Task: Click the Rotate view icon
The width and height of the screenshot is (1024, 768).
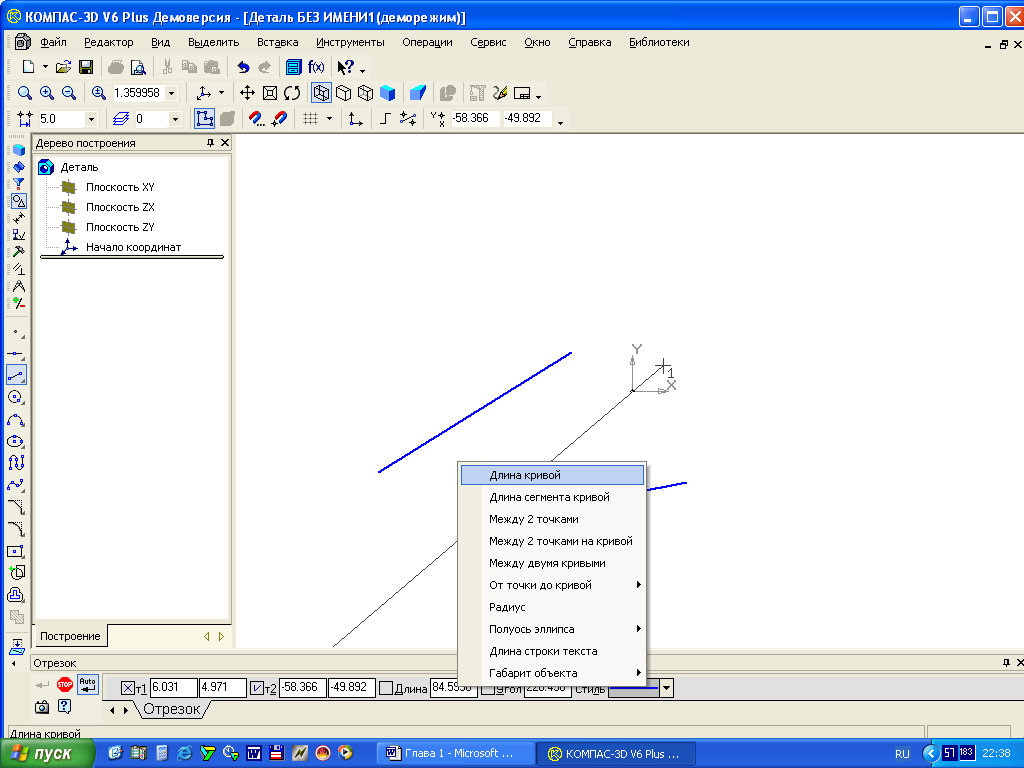Action: pos(292,93)
